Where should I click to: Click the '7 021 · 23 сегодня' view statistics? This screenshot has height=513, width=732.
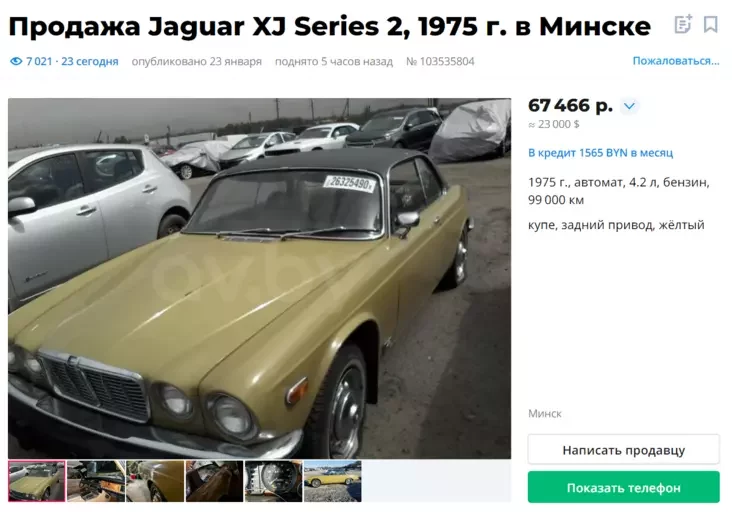pos(72,61)
